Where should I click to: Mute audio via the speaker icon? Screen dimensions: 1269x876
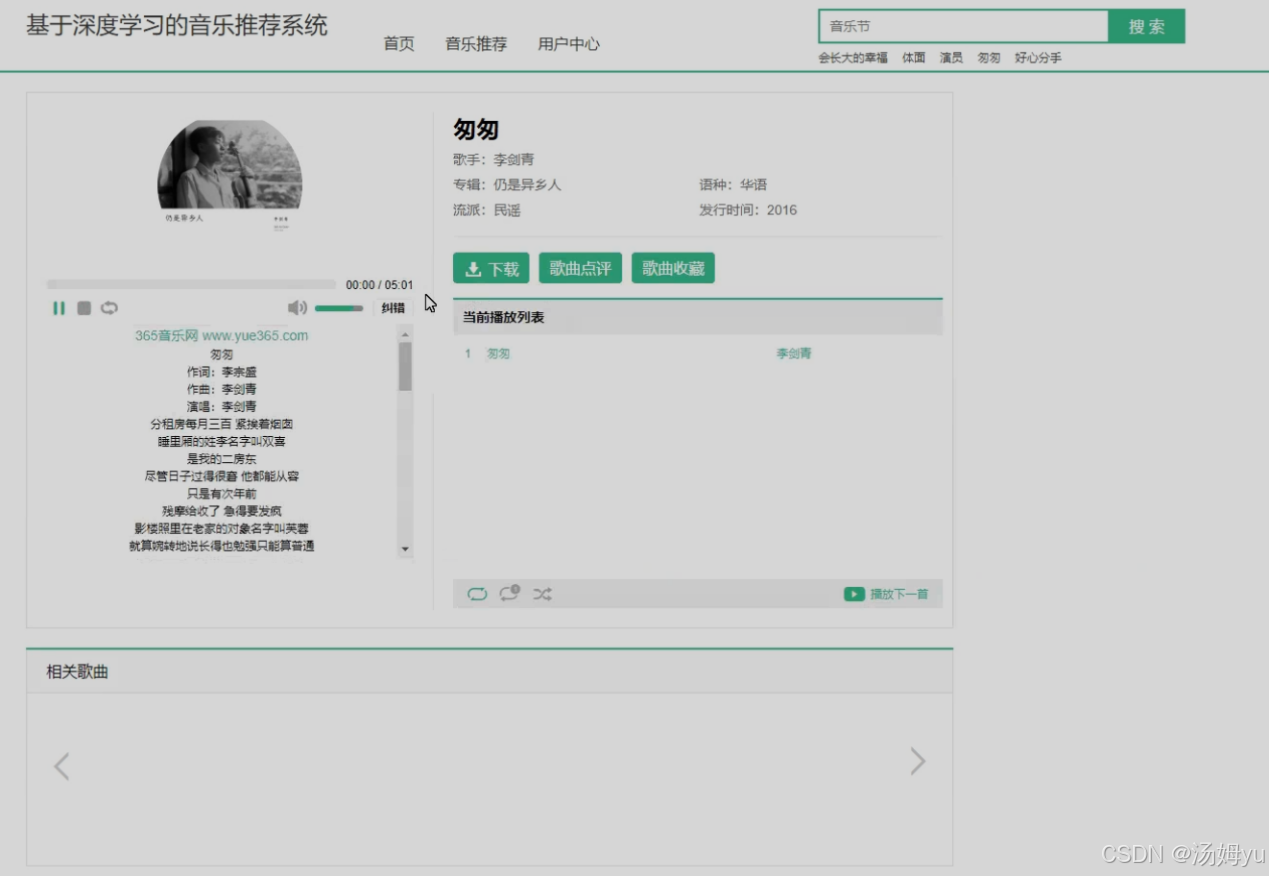[297, 308]
